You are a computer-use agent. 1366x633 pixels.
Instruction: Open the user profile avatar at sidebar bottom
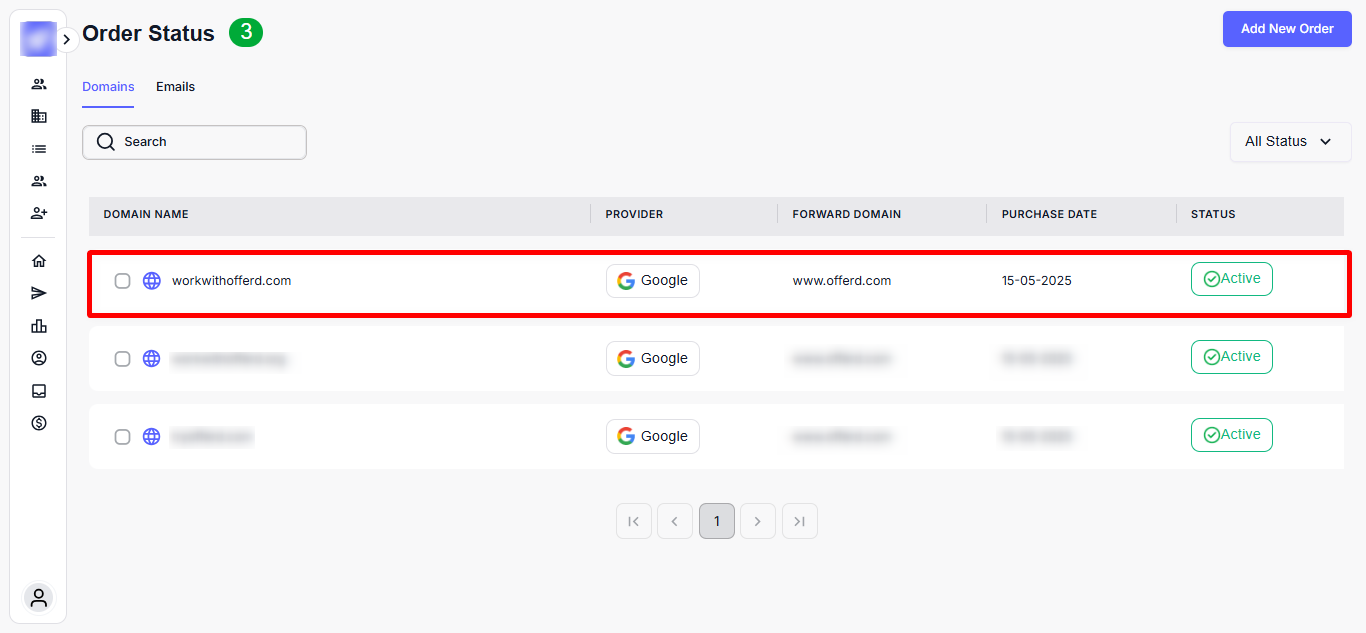pyautogui.click(x=39, y=598)
